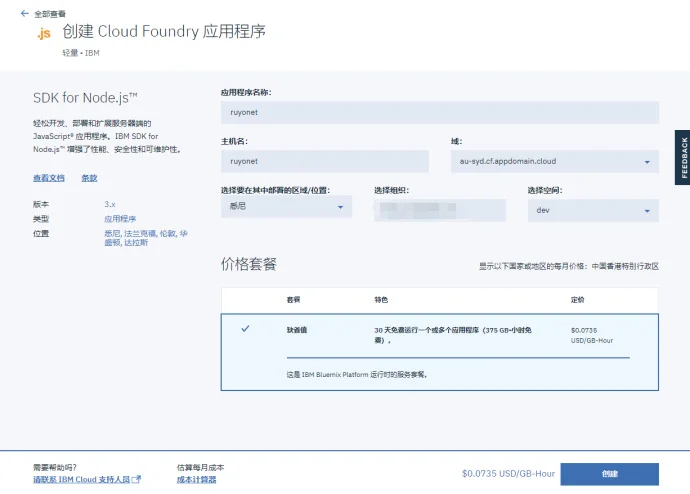Click the external link icon after 支持人员
The image size is (690, 494).
(x=137, y=479)
